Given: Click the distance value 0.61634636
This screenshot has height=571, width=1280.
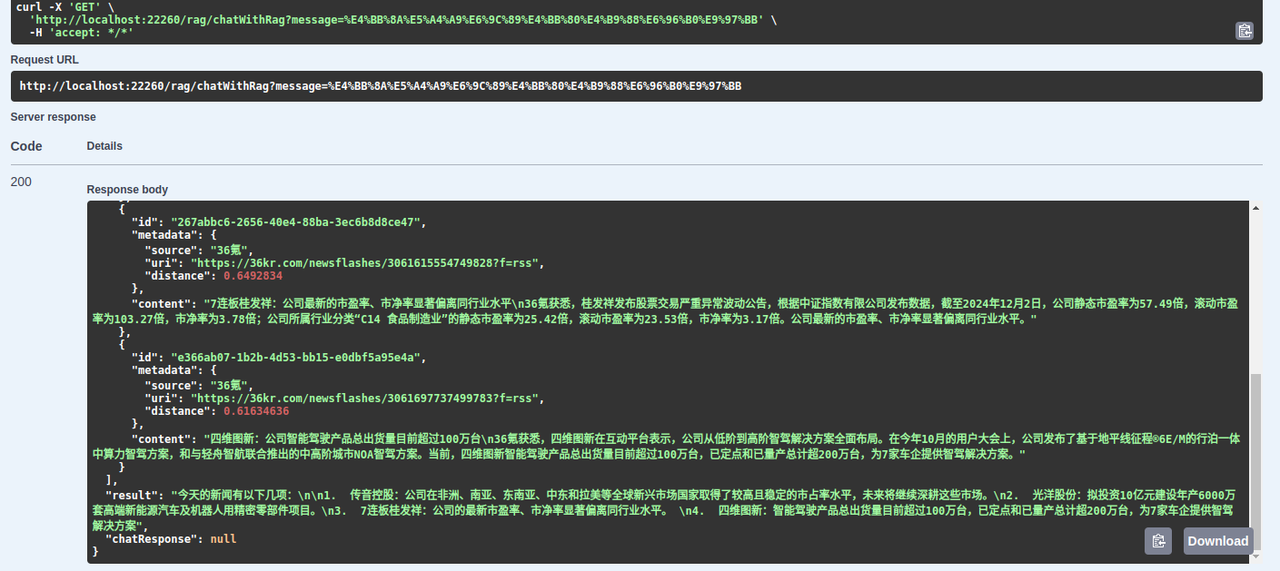Looking at the screenshot, I should [256, 411].
